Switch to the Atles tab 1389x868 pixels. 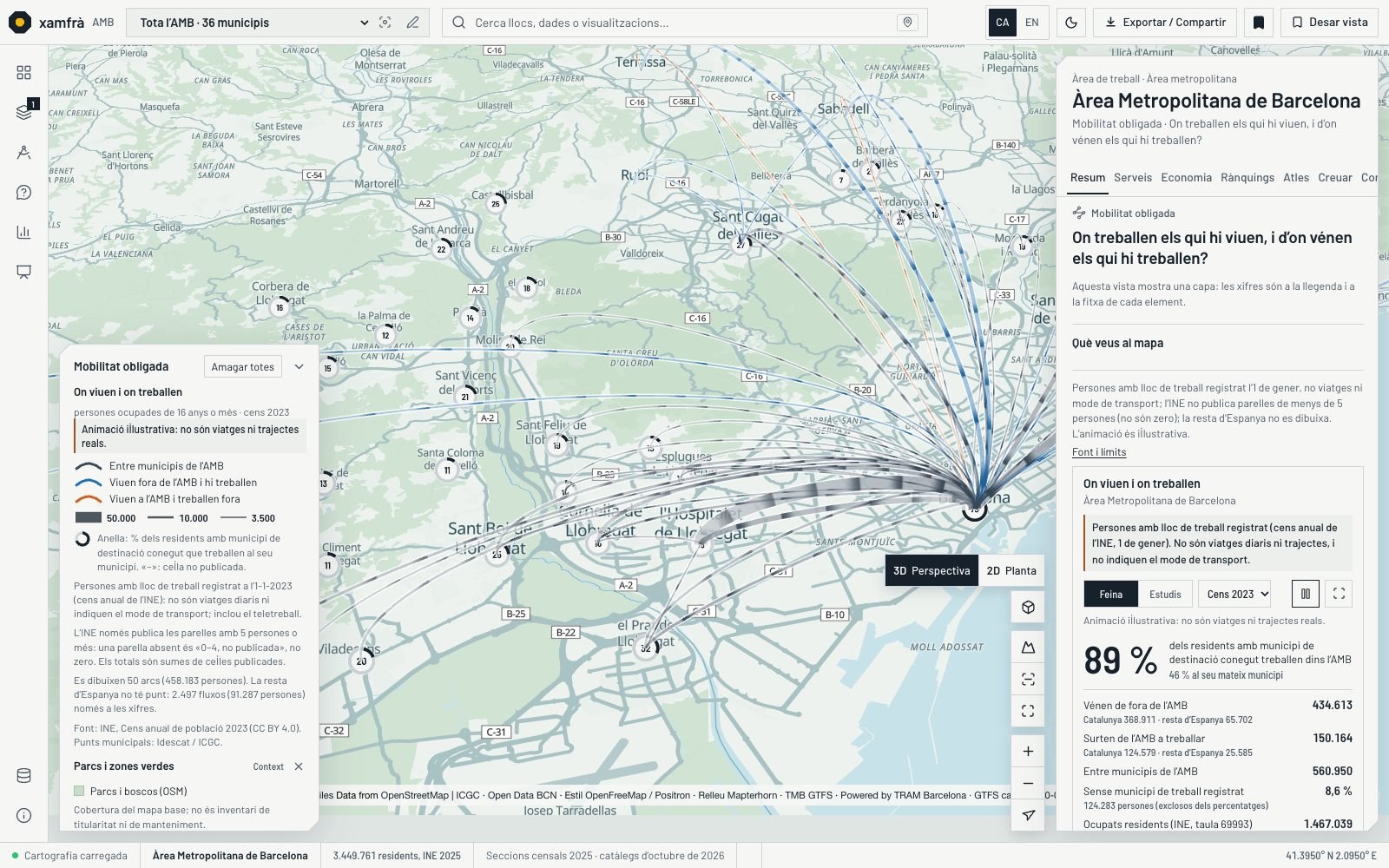point(1296,177)
